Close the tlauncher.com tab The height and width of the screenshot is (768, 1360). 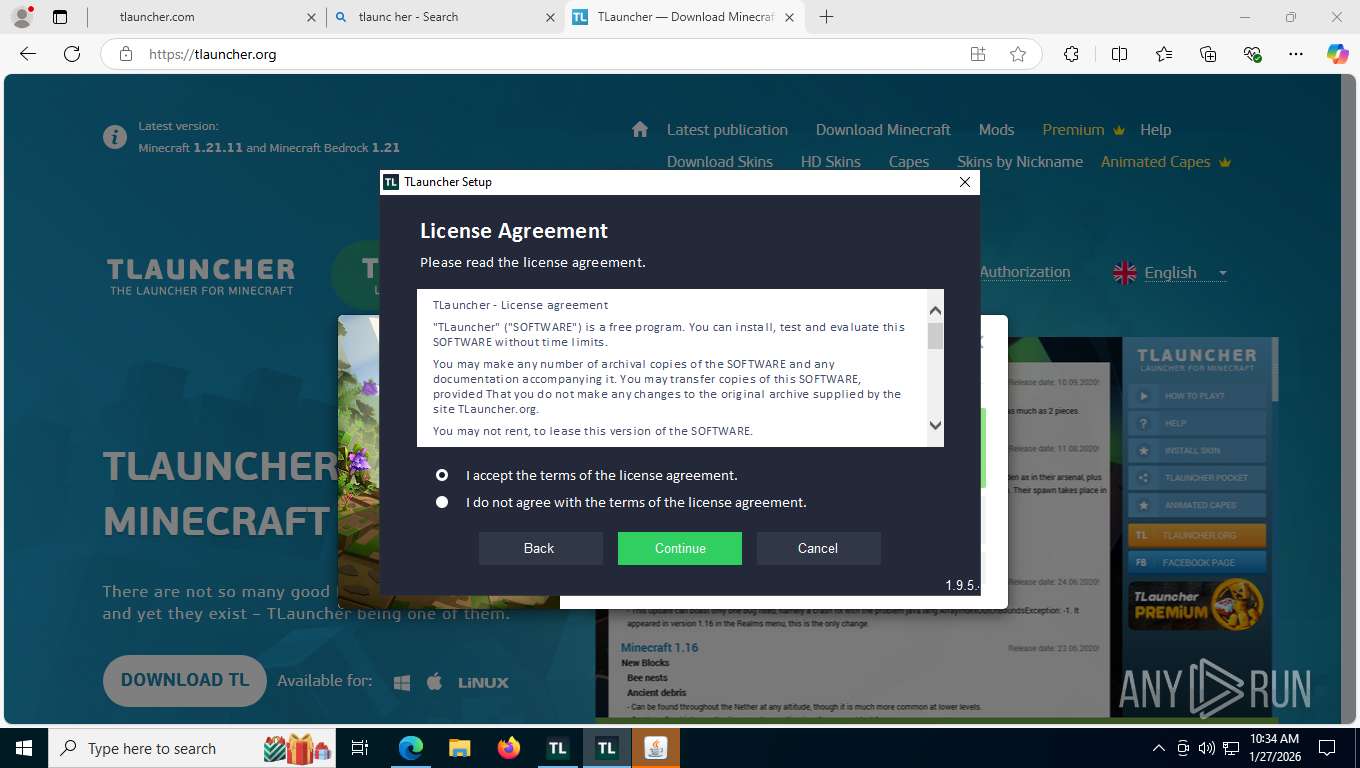311,17
